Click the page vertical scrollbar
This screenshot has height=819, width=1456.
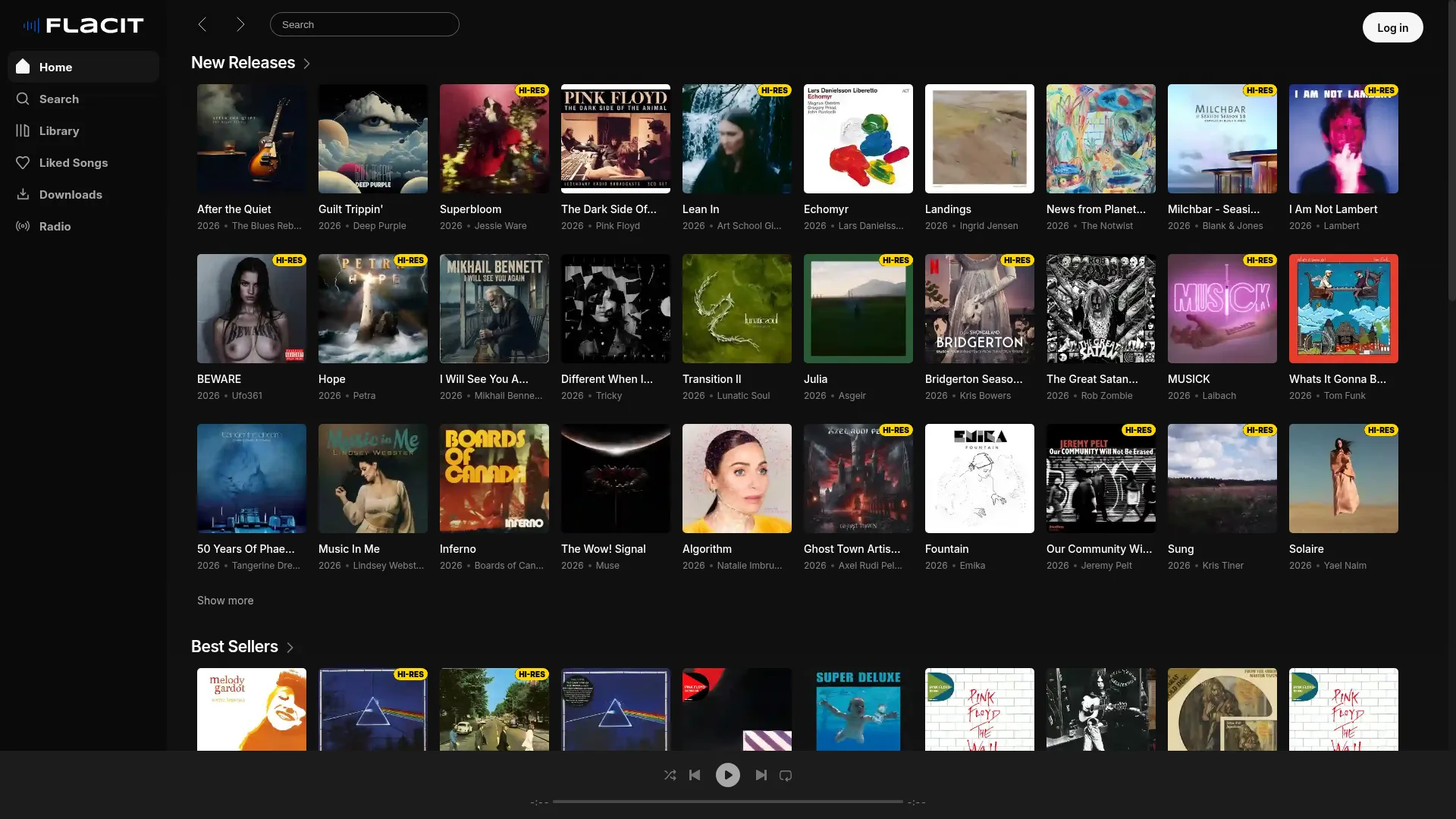(1451, 152)
